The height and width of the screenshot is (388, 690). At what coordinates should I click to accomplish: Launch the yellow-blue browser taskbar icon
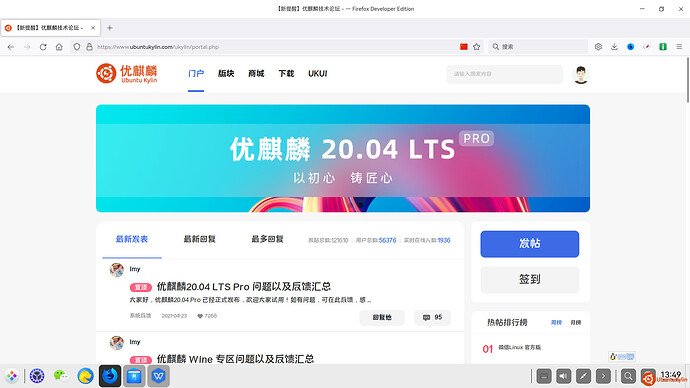85,376
